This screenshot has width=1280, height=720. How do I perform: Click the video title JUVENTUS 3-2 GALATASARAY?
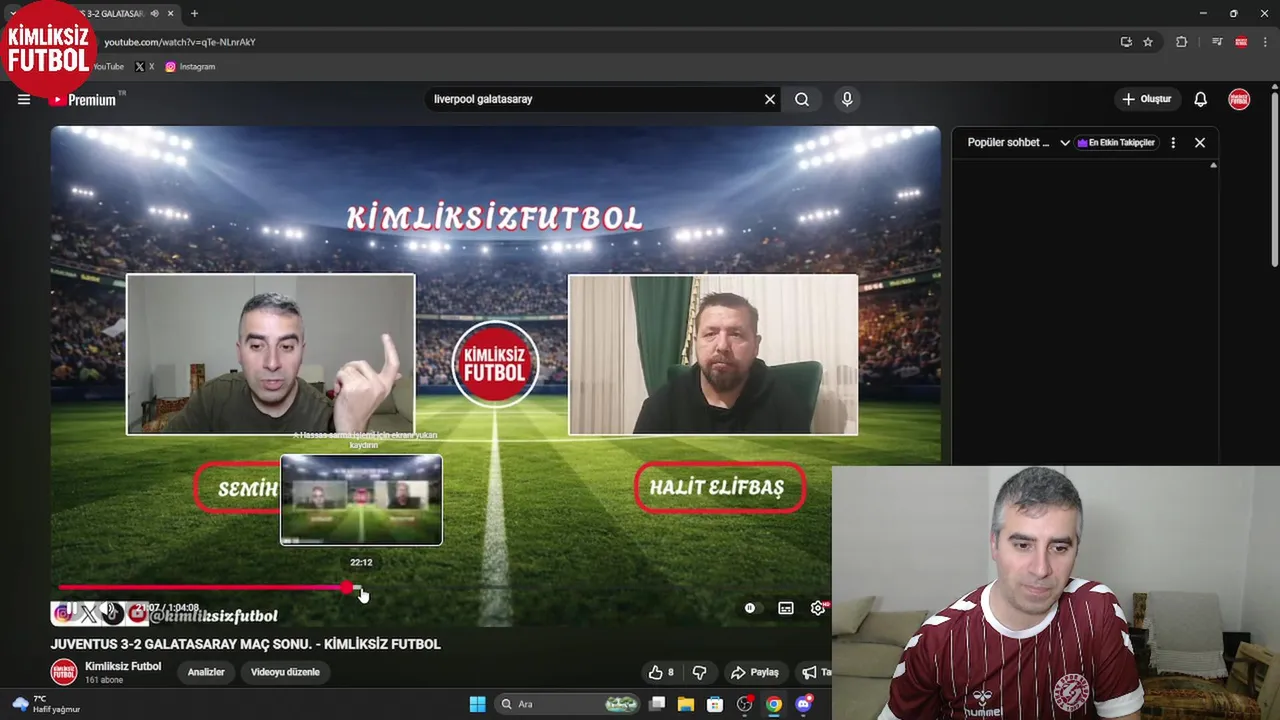[246, 644]
